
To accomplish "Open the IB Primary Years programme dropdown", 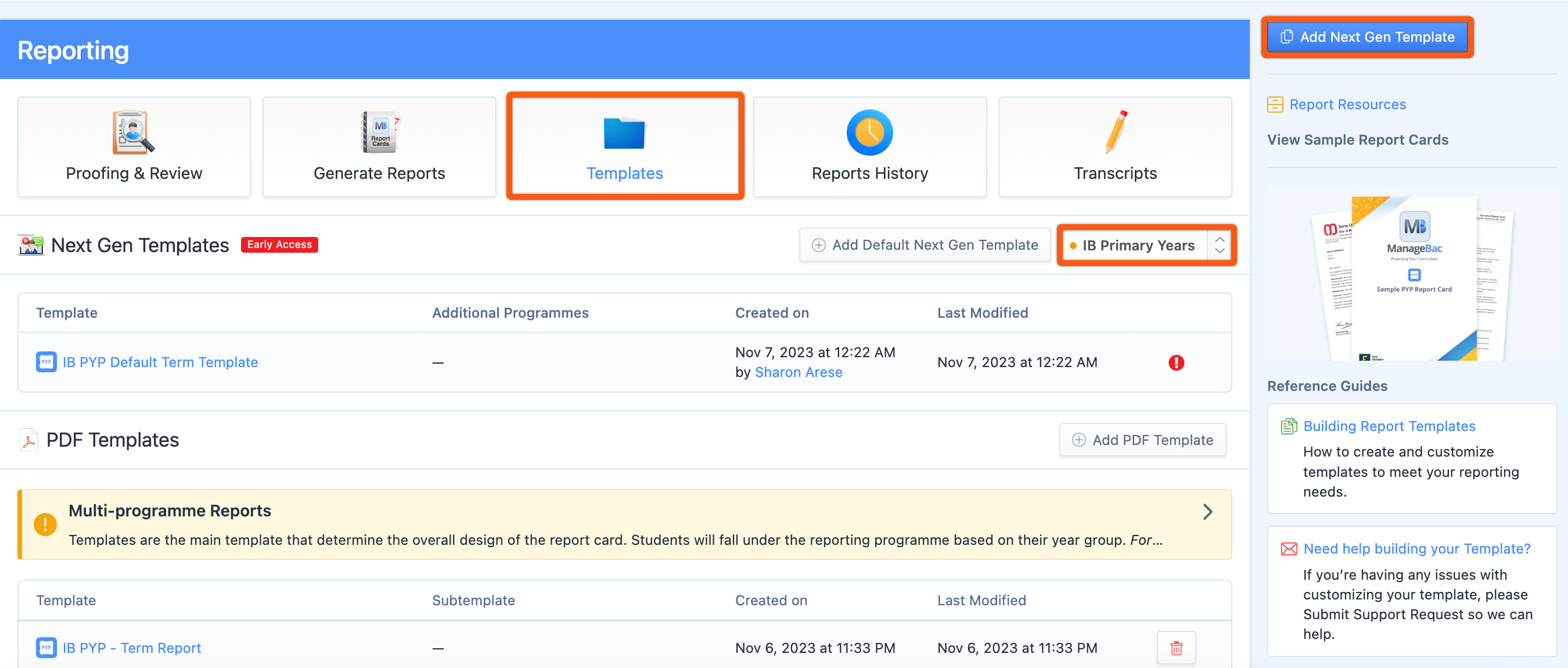I will [1146, 245].
